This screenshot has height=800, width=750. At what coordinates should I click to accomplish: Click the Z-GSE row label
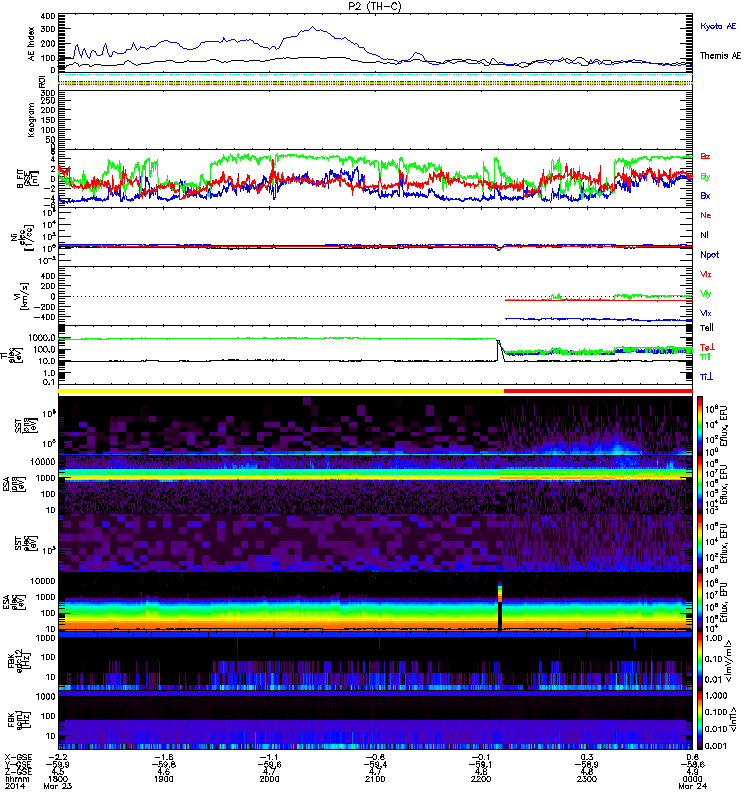pyautogui.click(x=18, y=772)
